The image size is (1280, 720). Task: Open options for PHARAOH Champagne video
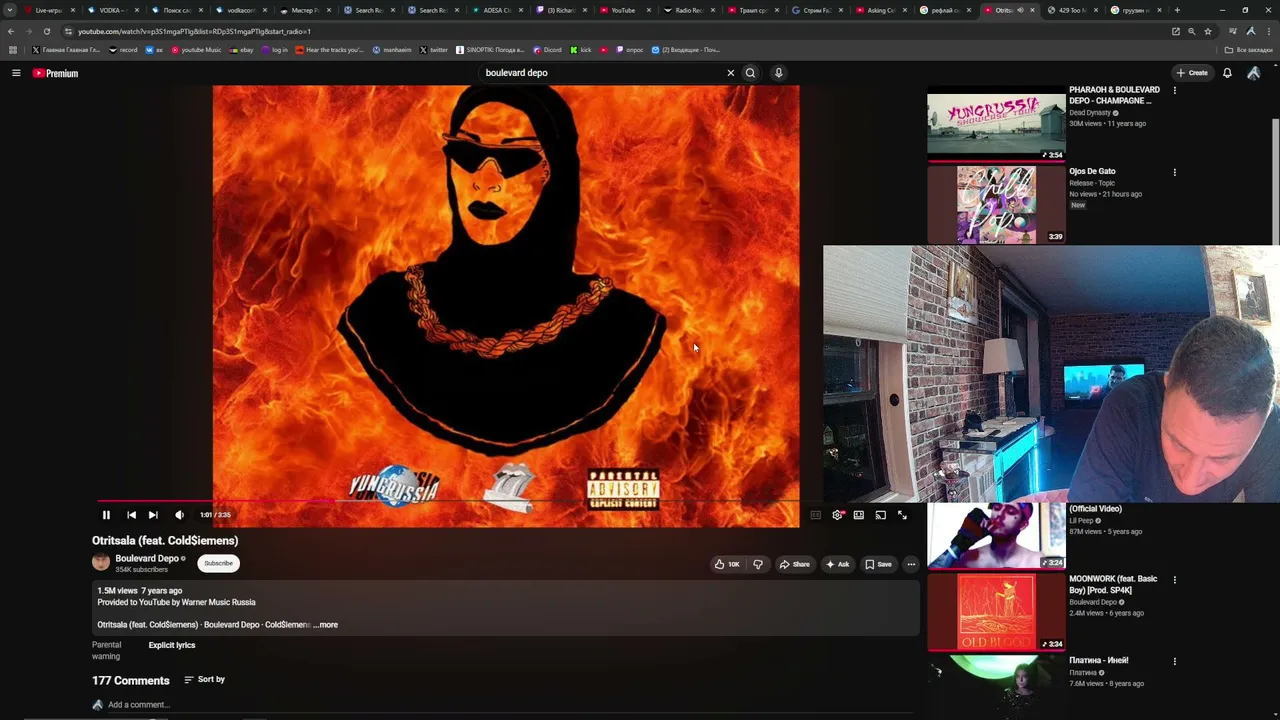pyautogui.click(x=1175, y=91)
